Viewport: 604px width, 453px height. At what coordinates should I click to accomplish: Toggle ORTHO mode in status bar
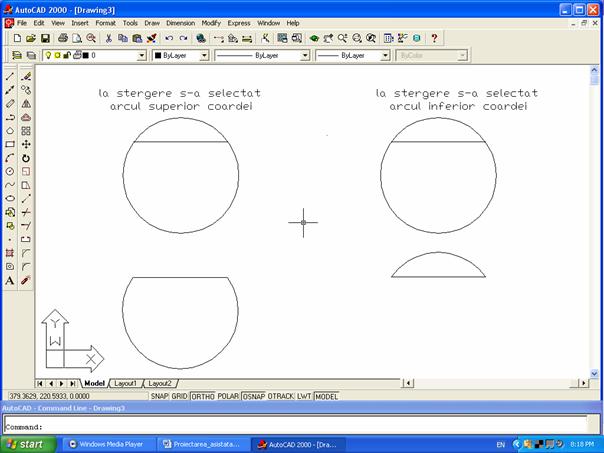pos(203,396)
